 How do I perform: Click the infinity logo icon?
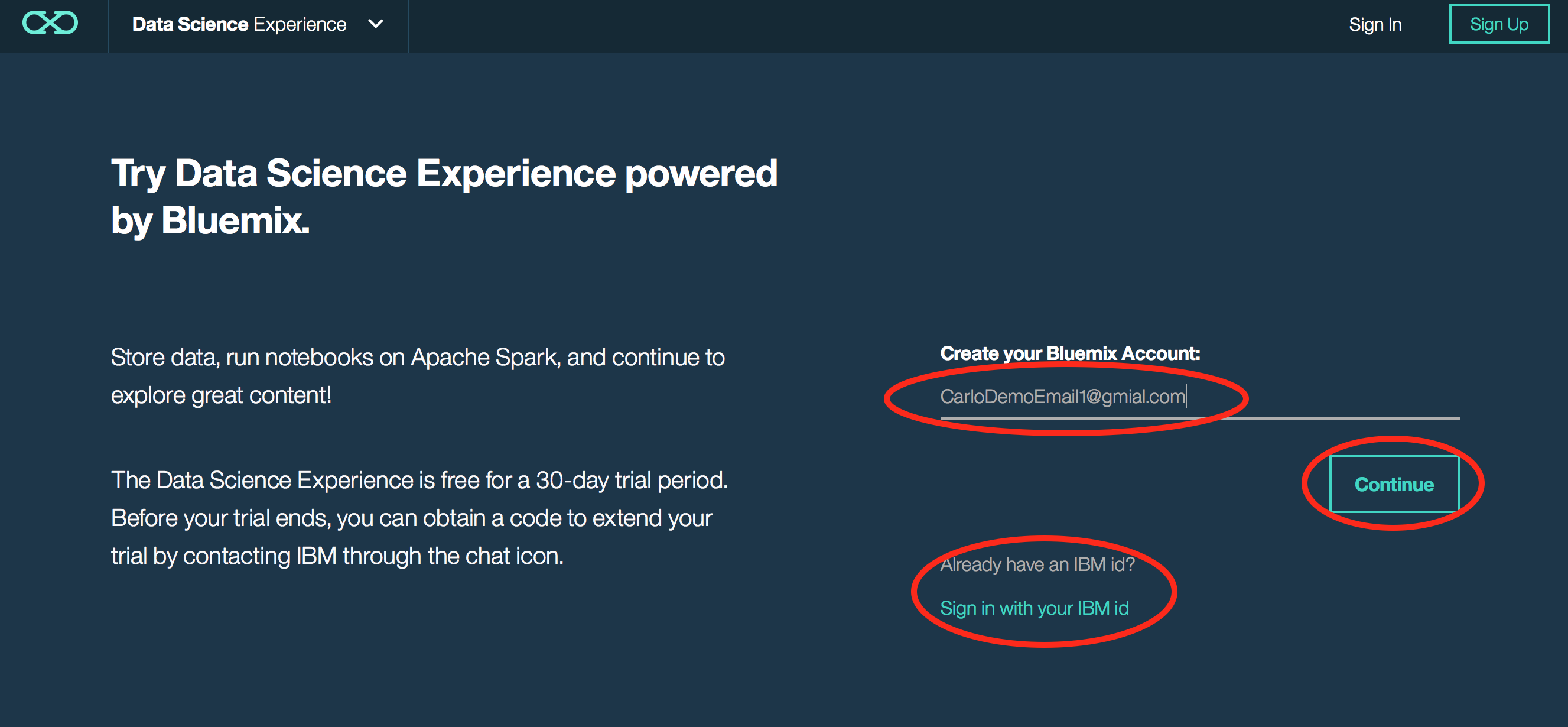pos(50,23)
